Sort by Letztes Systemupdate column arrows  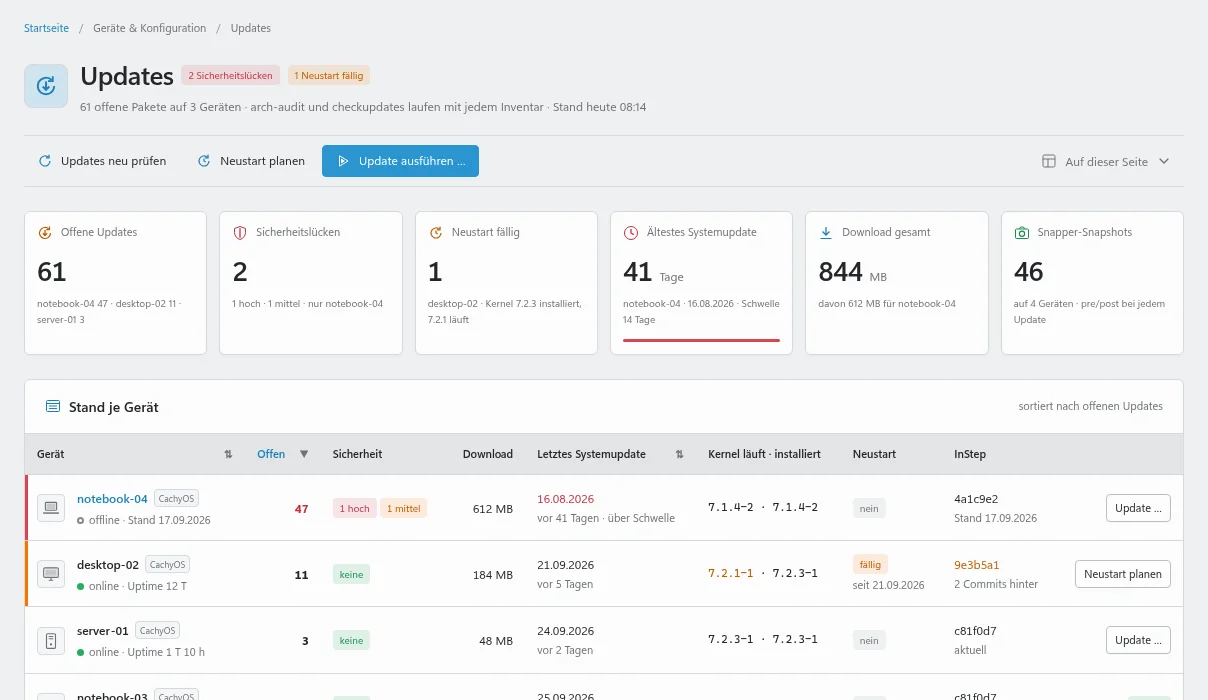tap(680, 454)
